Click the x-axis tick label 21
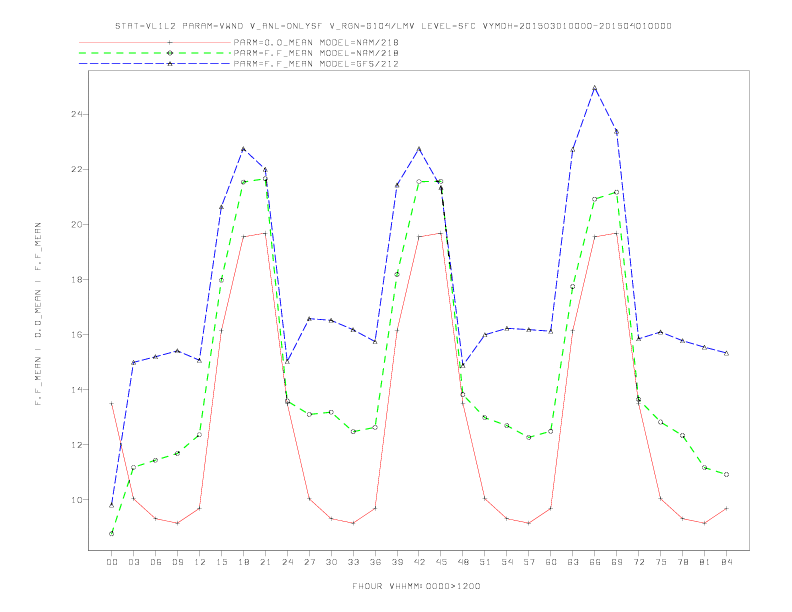Viewport: 792px width, 612px height. [x=265, y=562]
